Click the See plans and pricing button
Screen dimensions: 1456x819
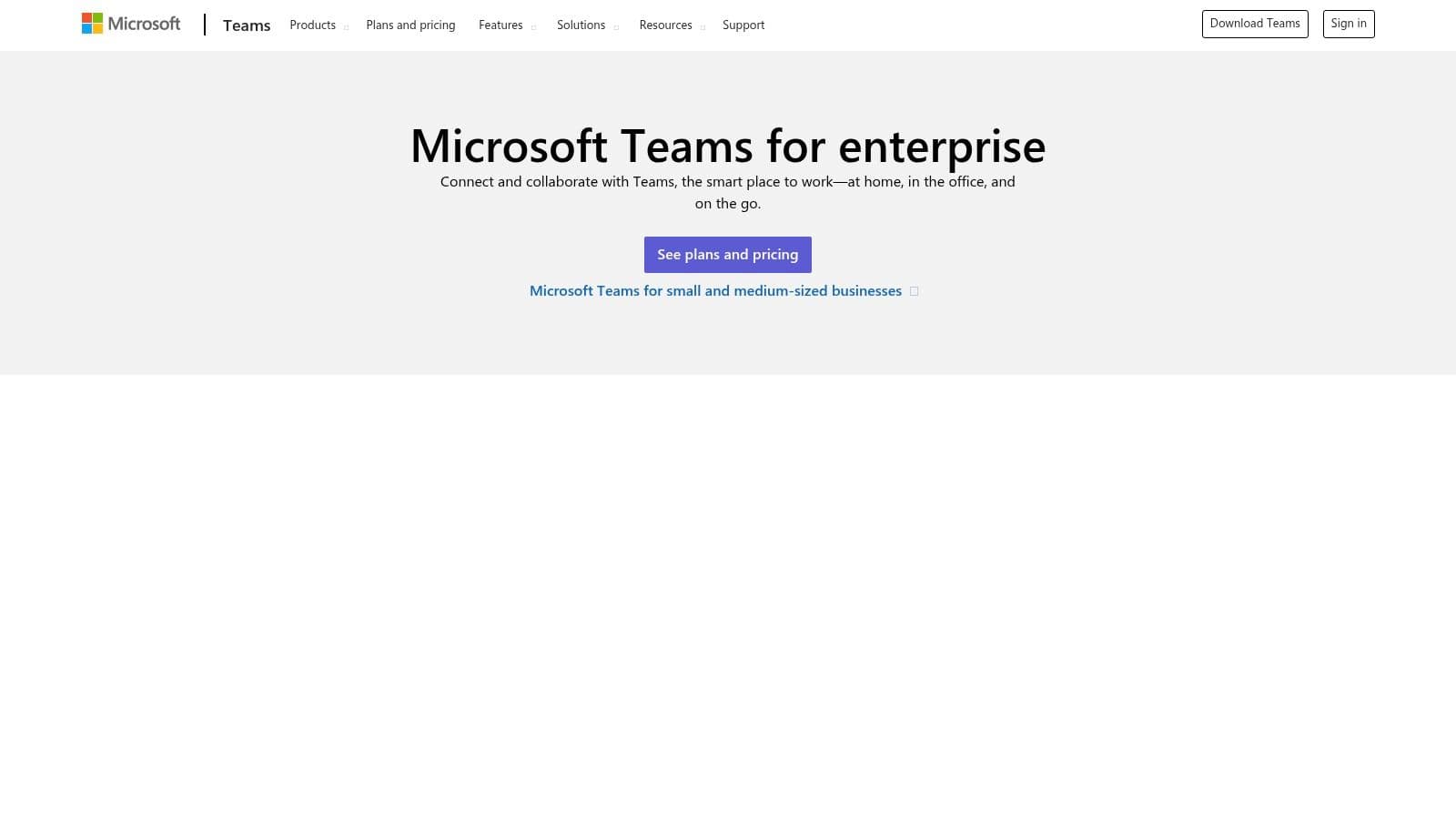(x=727, y=254)
